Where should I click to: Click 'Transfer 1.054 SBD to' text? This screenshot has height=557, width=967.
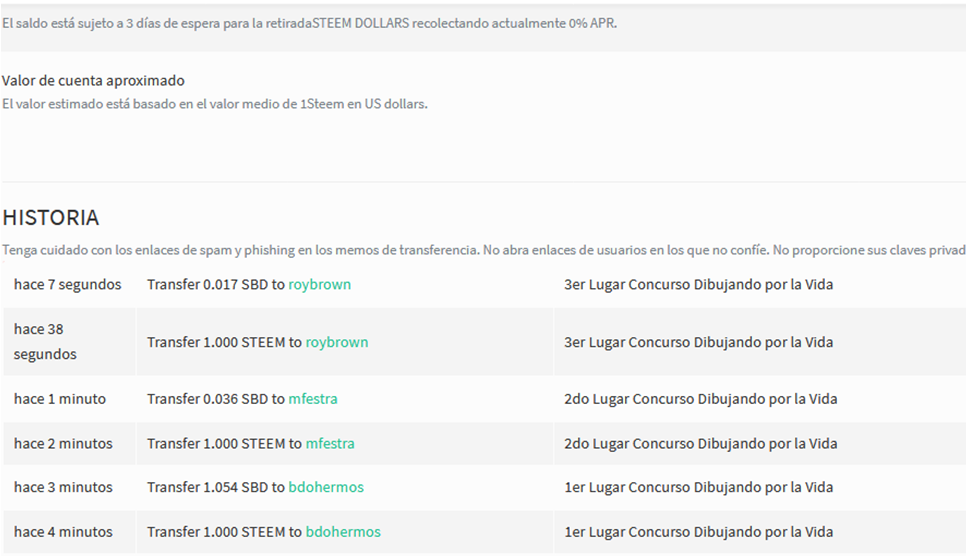click(x=216, y=487)
